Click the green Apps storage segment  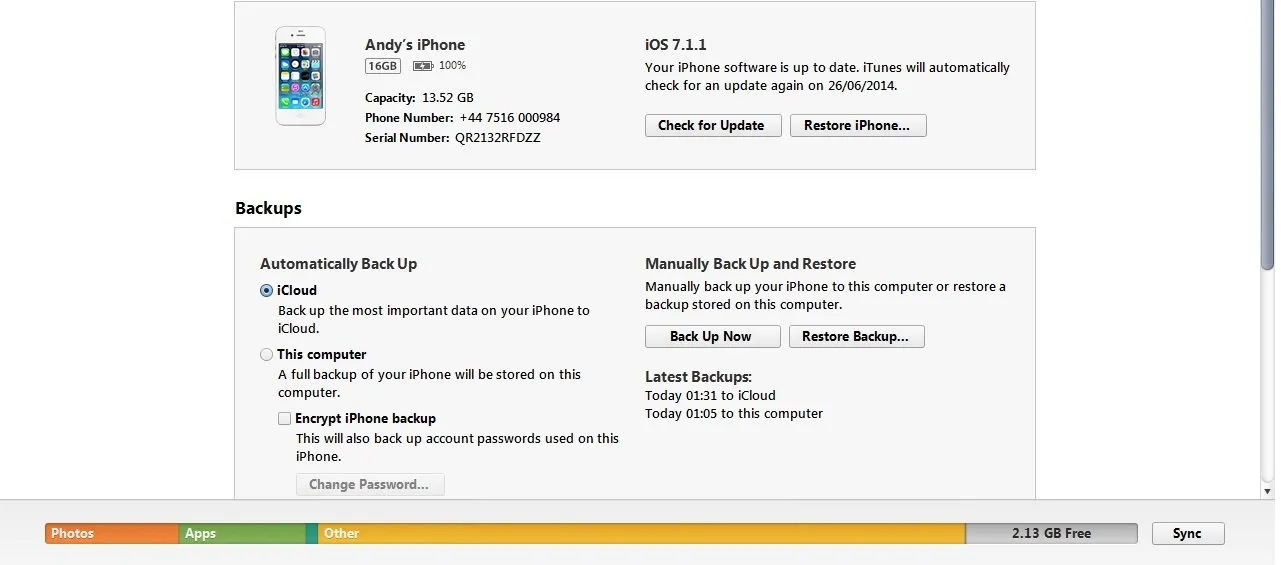(241, 533)
